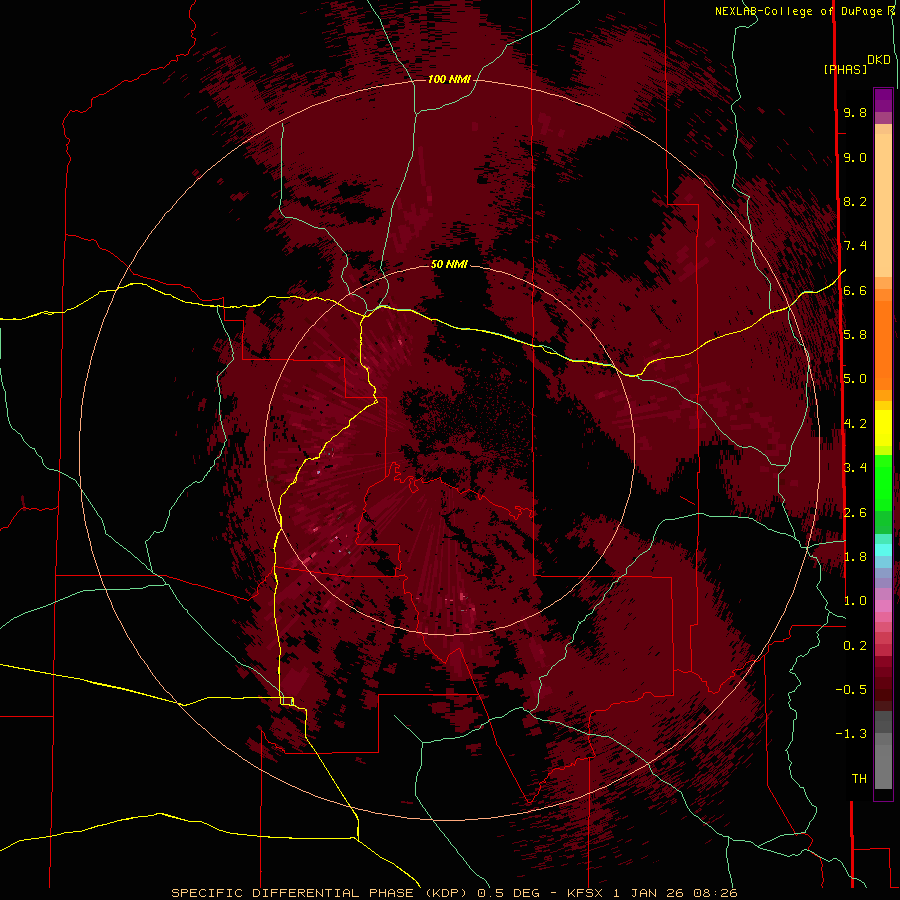Select the 4.2 value on color scale
Screen dimensions: 900x900
point(855,424)
